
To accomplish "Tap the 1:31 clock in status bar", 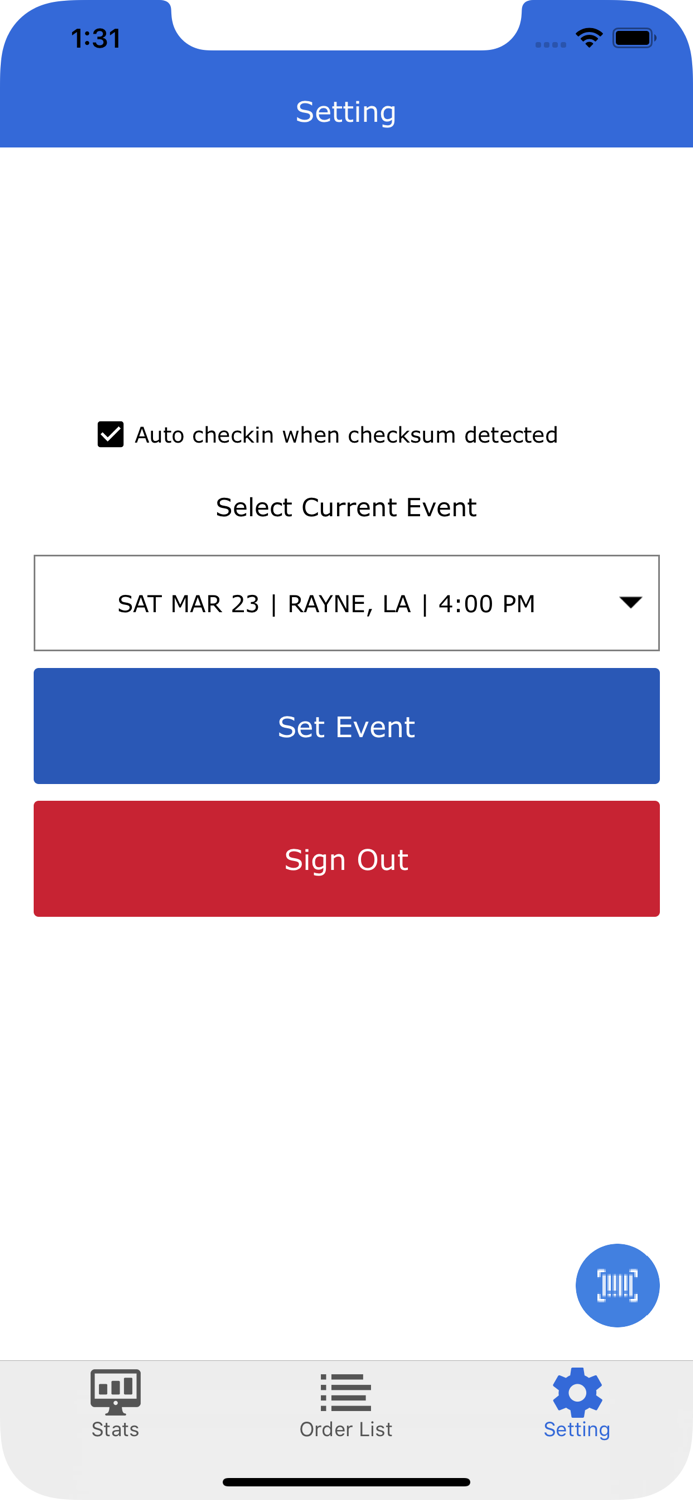I will [95, 38].
